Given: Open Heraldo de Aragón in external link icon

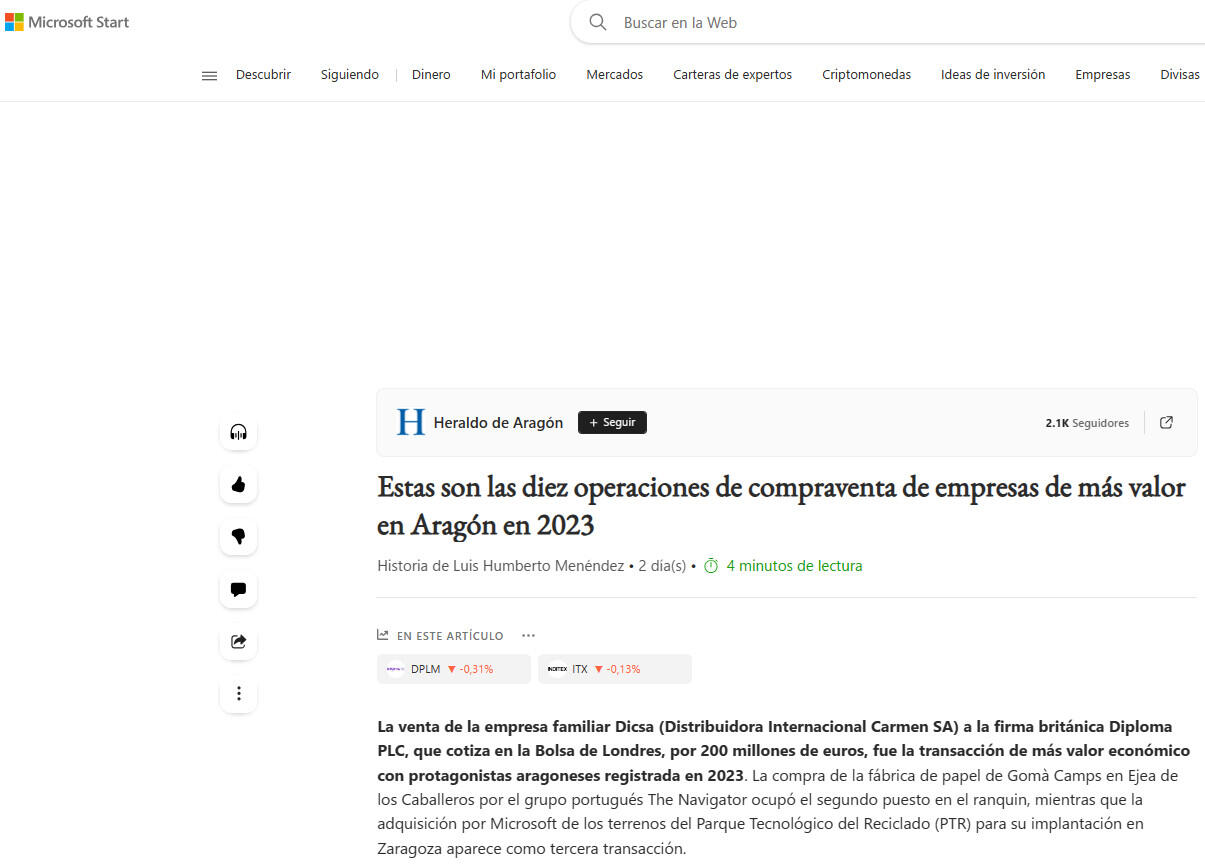Looking at the screenshot, I should point(1166,423).
